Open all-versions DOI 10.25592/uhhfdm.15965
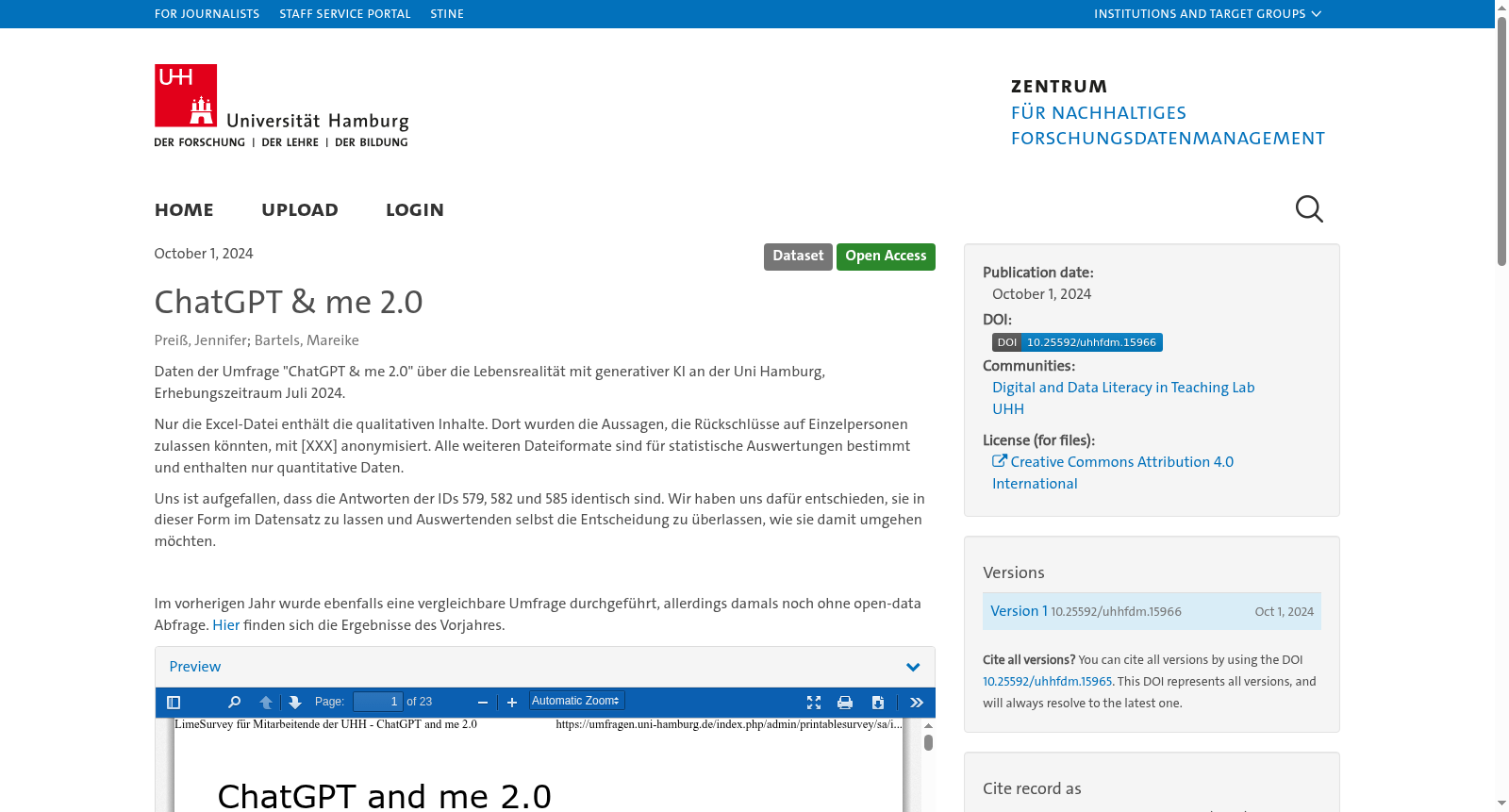Screen dimensions: 1509x812 point(1047,682)
